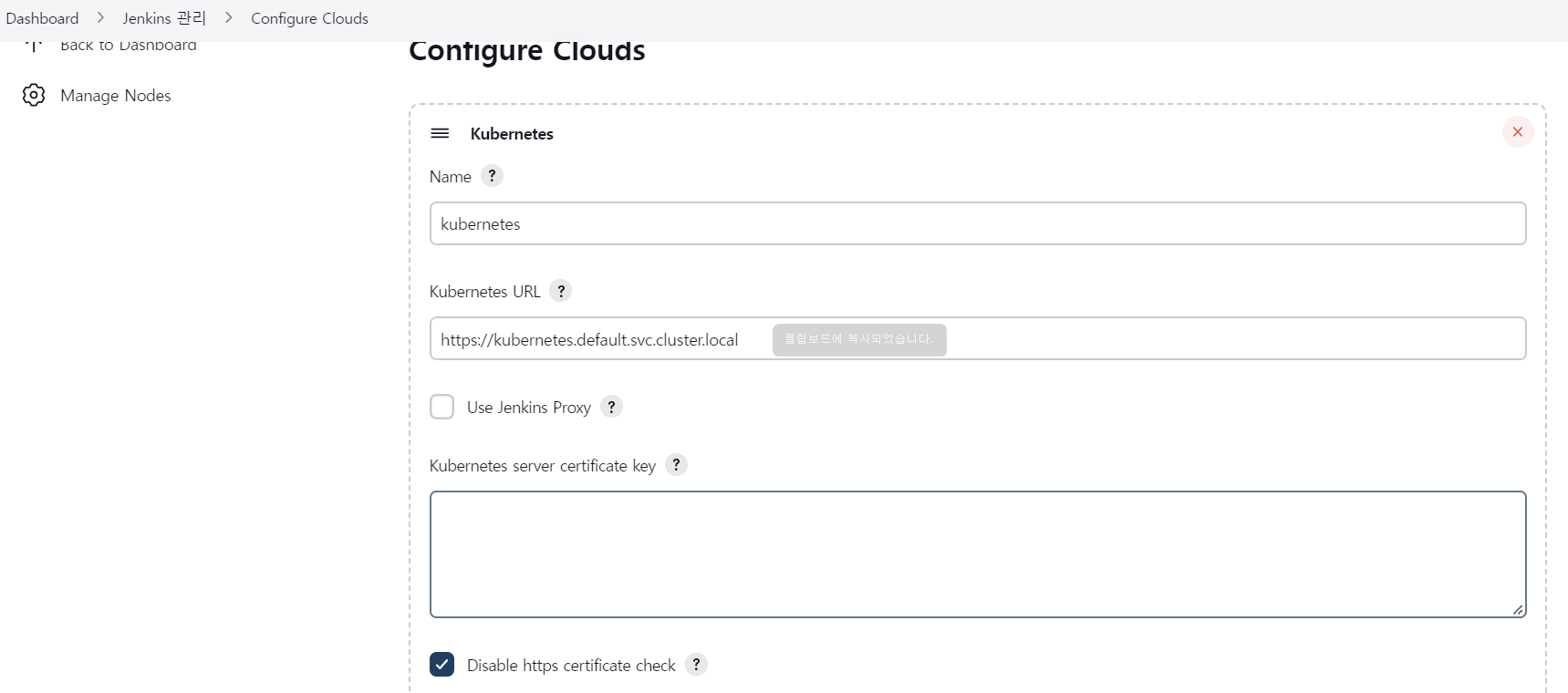Open help for the Name field
This screenshot has width=1568, height=693.
click(492, 176)
